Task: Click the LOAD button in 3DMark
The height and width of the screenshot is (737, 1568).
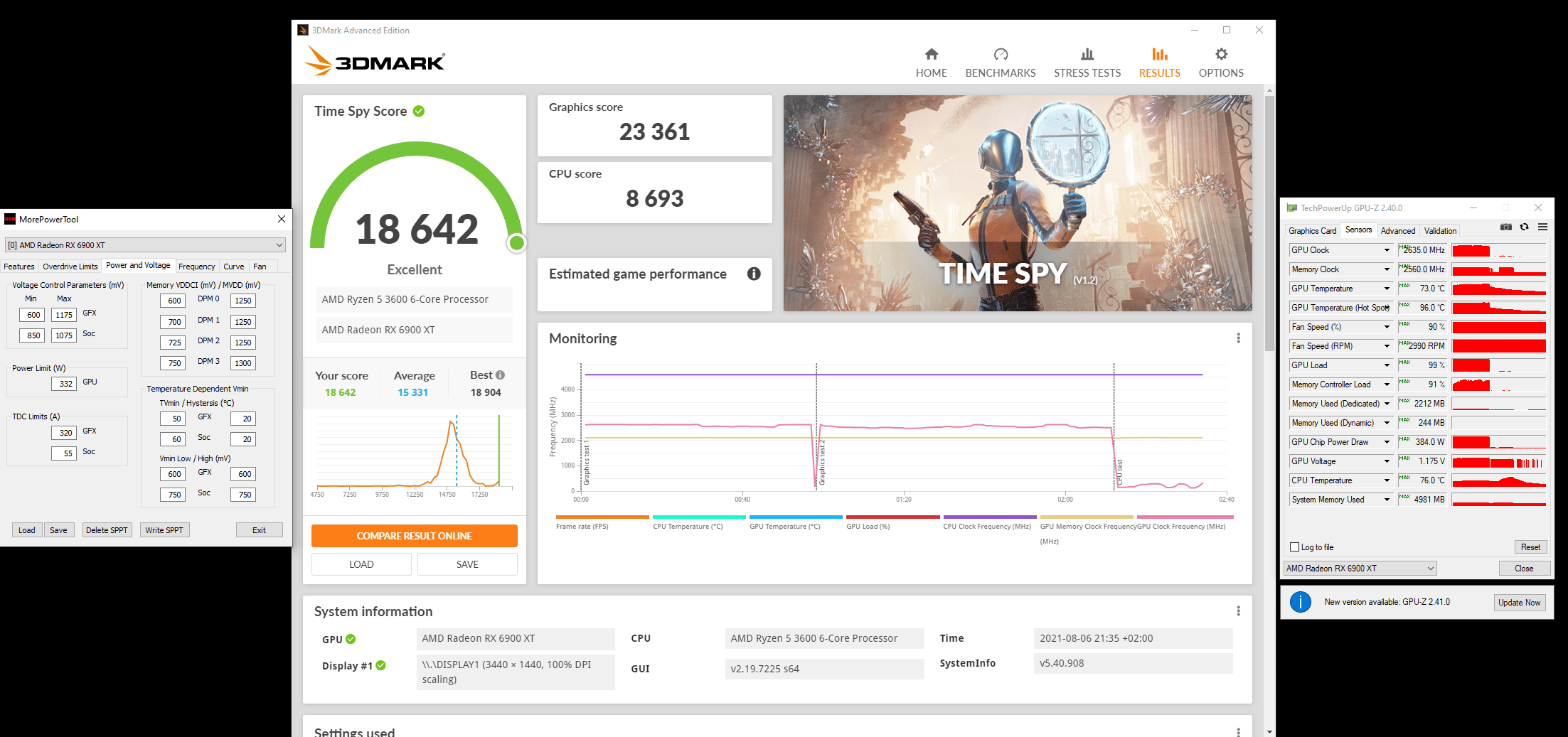Action: tap(361, 564)
